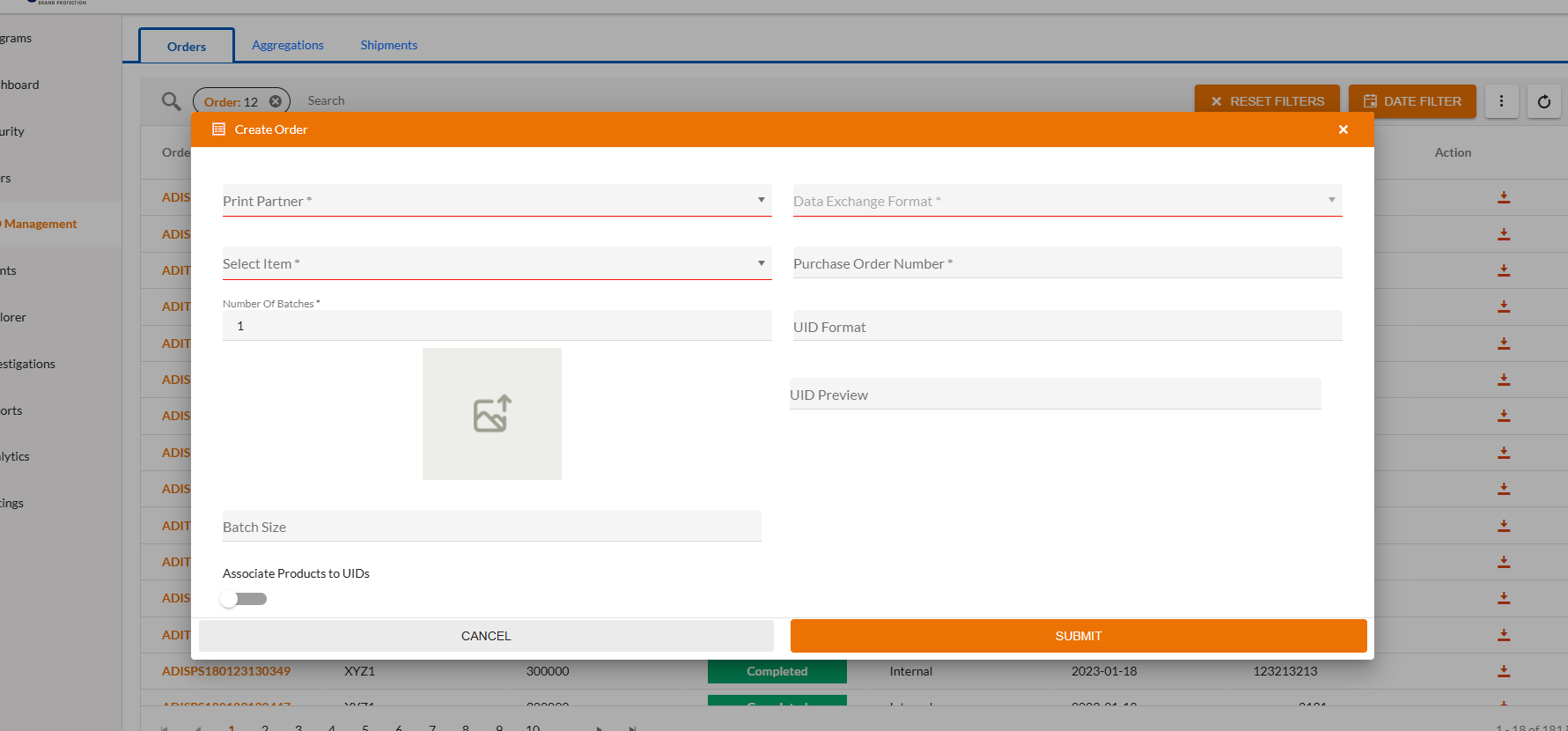Open the Date Filter button
This screenshot has width=1568, height=731.
click(x=1411, y=101)
